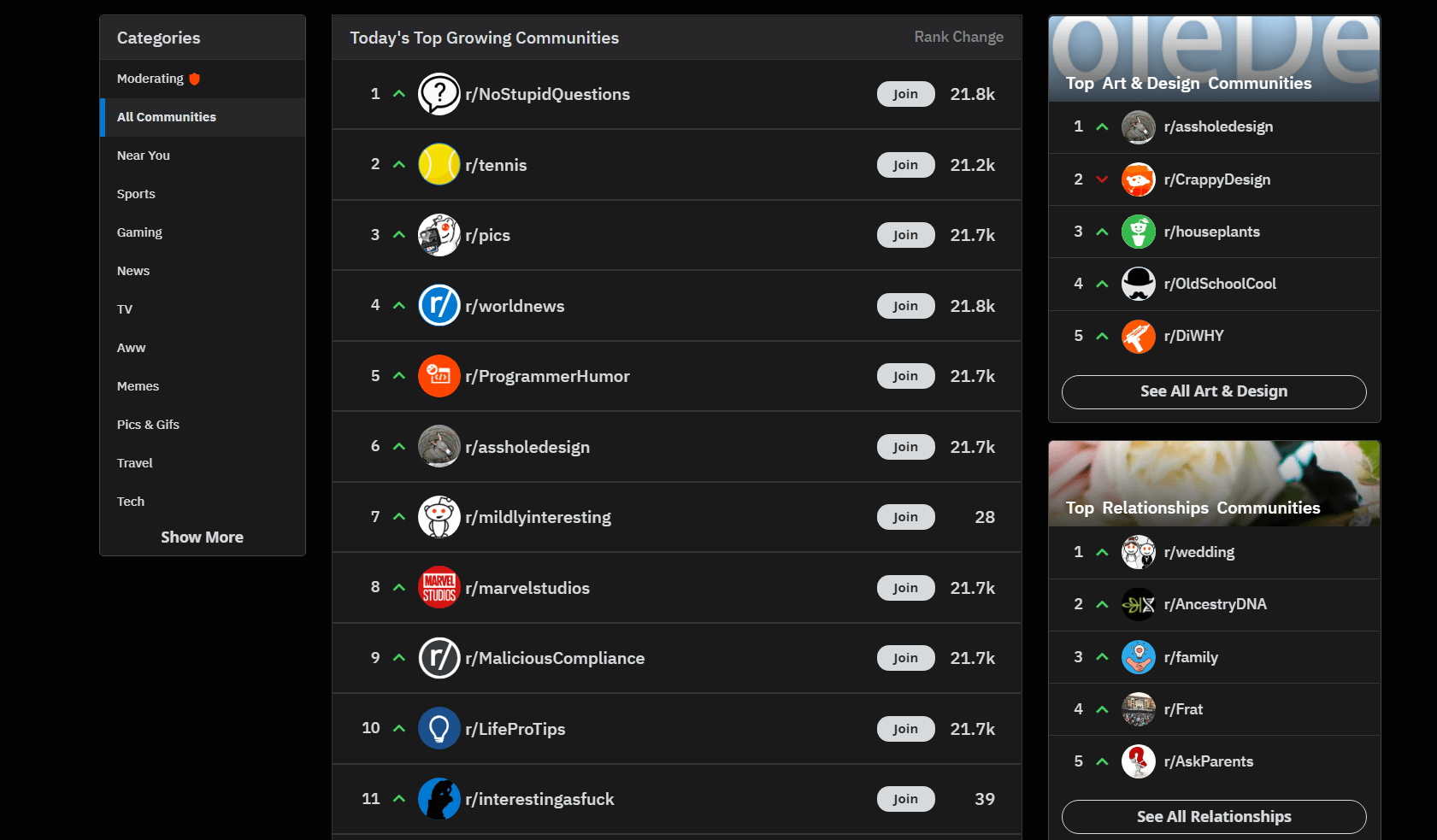Join the r/worldnews community

[x=905, y=306]
